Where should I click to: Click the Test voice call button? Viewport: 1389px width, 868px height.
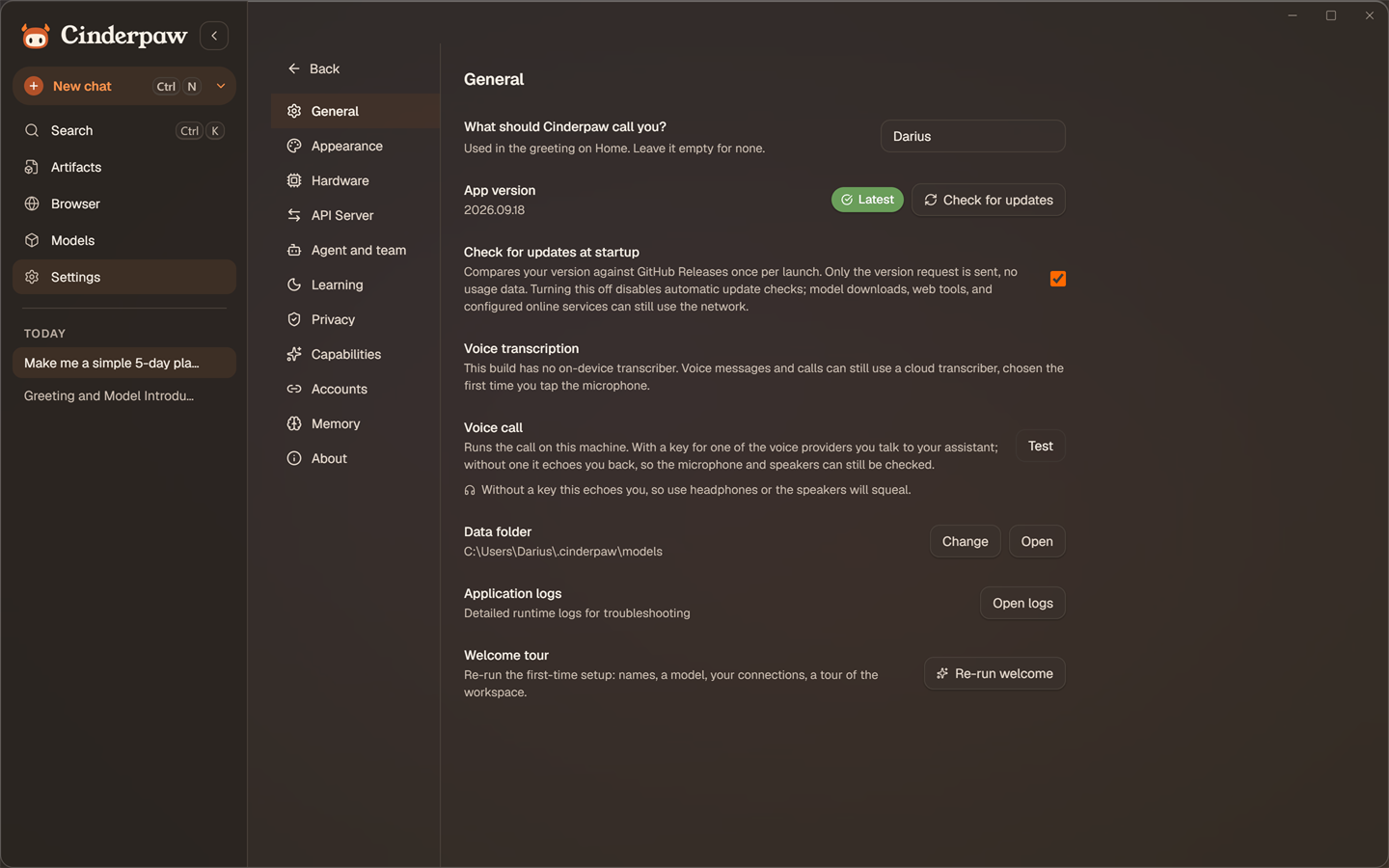pos(1041,446)
